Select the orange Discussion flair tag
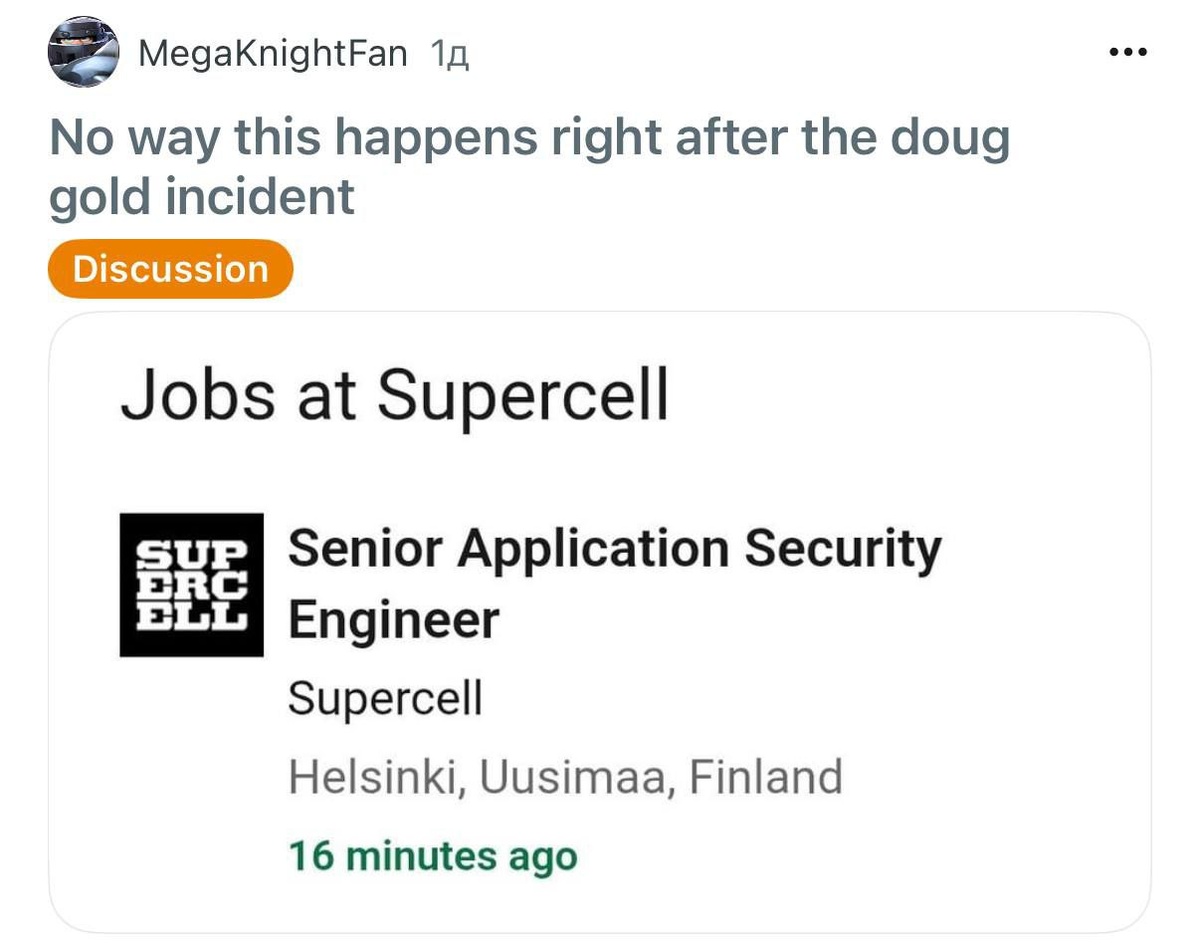Viewport: 1200px width, 946px height. coord(170,269)
